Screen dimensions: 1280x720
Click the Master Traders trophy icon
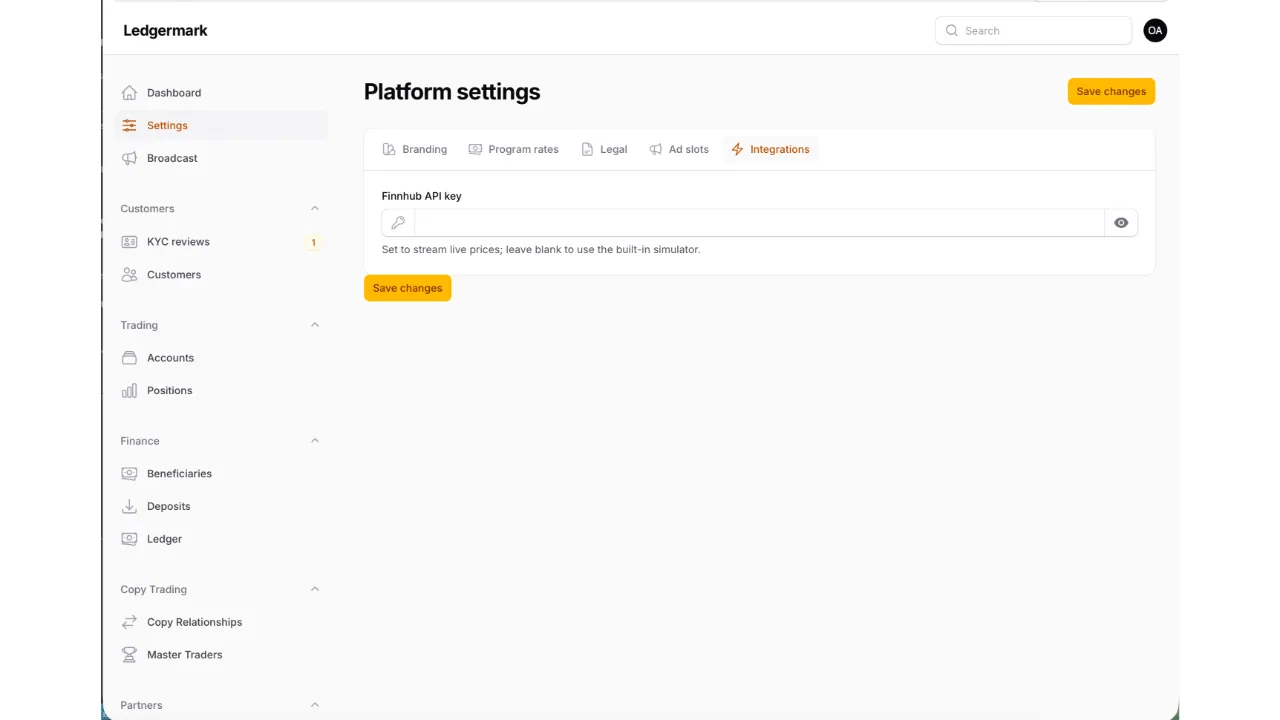click(x=129, y=655)
